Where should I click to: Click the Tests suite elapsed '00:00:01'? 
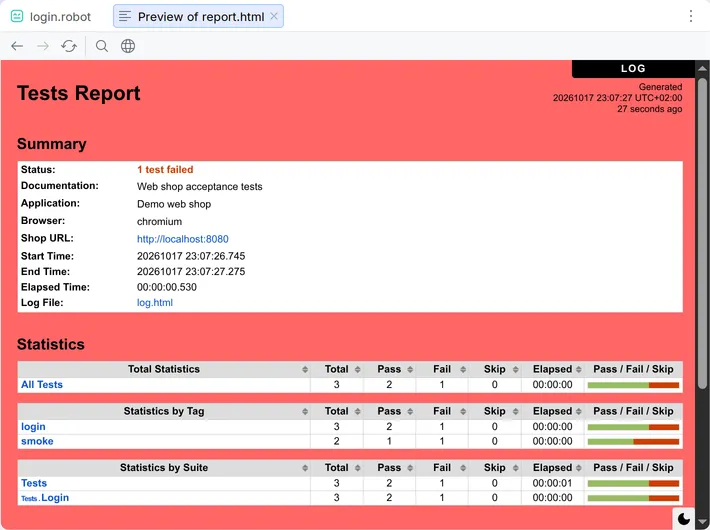pyautogui.click(x=552, y=483)
